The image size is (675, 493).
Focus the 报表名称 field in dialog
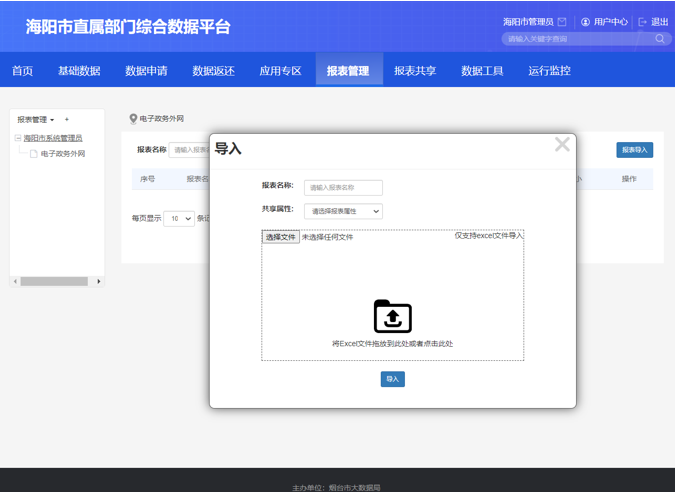click(343, 187)
